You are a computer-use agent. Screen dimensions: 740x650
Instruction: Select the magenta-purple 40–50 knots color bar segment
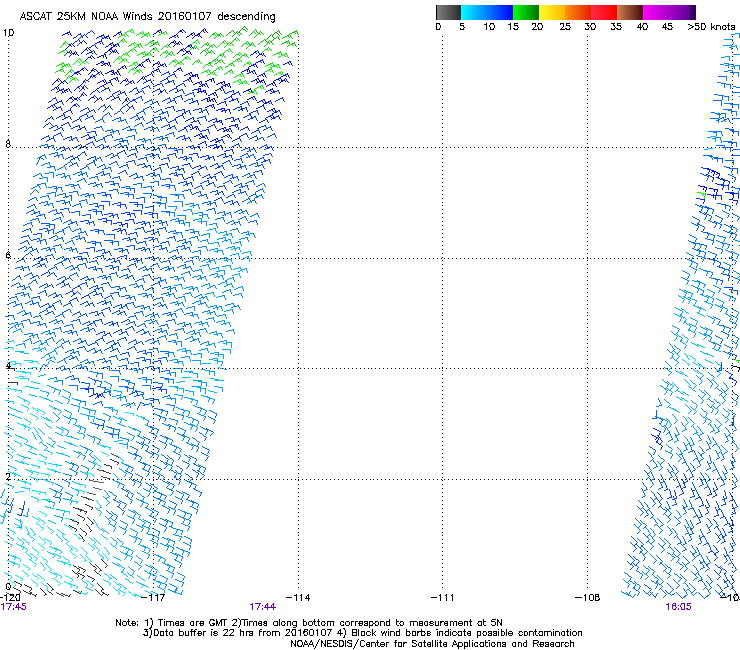[x=669, y=12]
